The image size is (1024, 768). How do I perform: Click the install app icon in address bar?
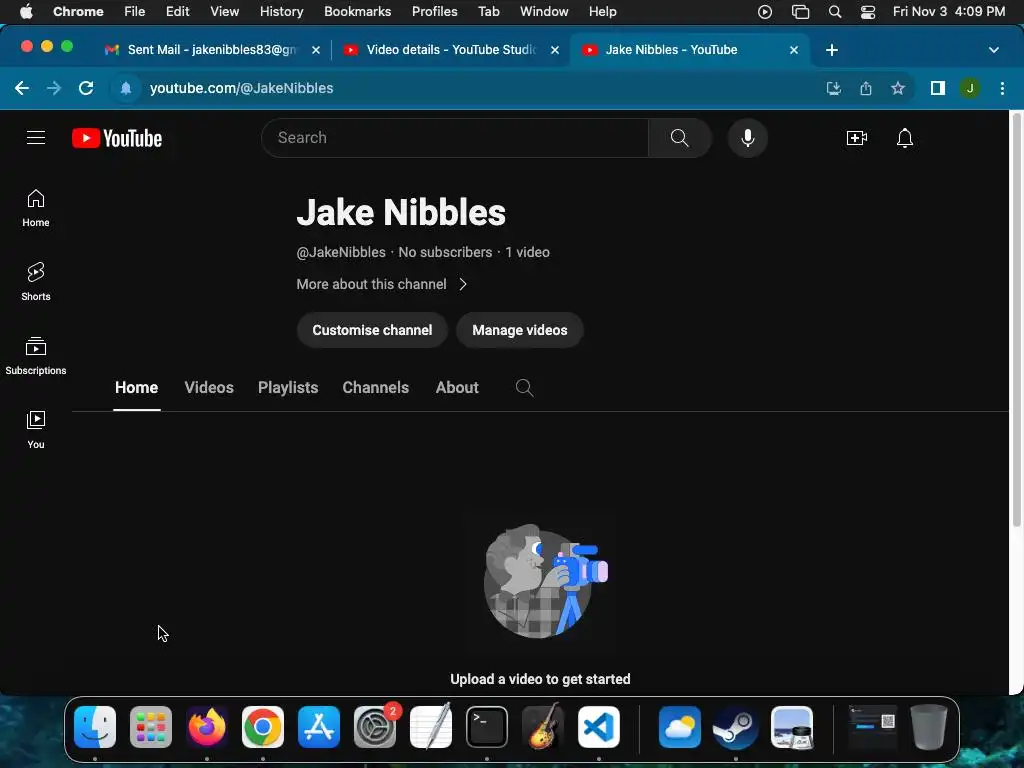(834, 88)
